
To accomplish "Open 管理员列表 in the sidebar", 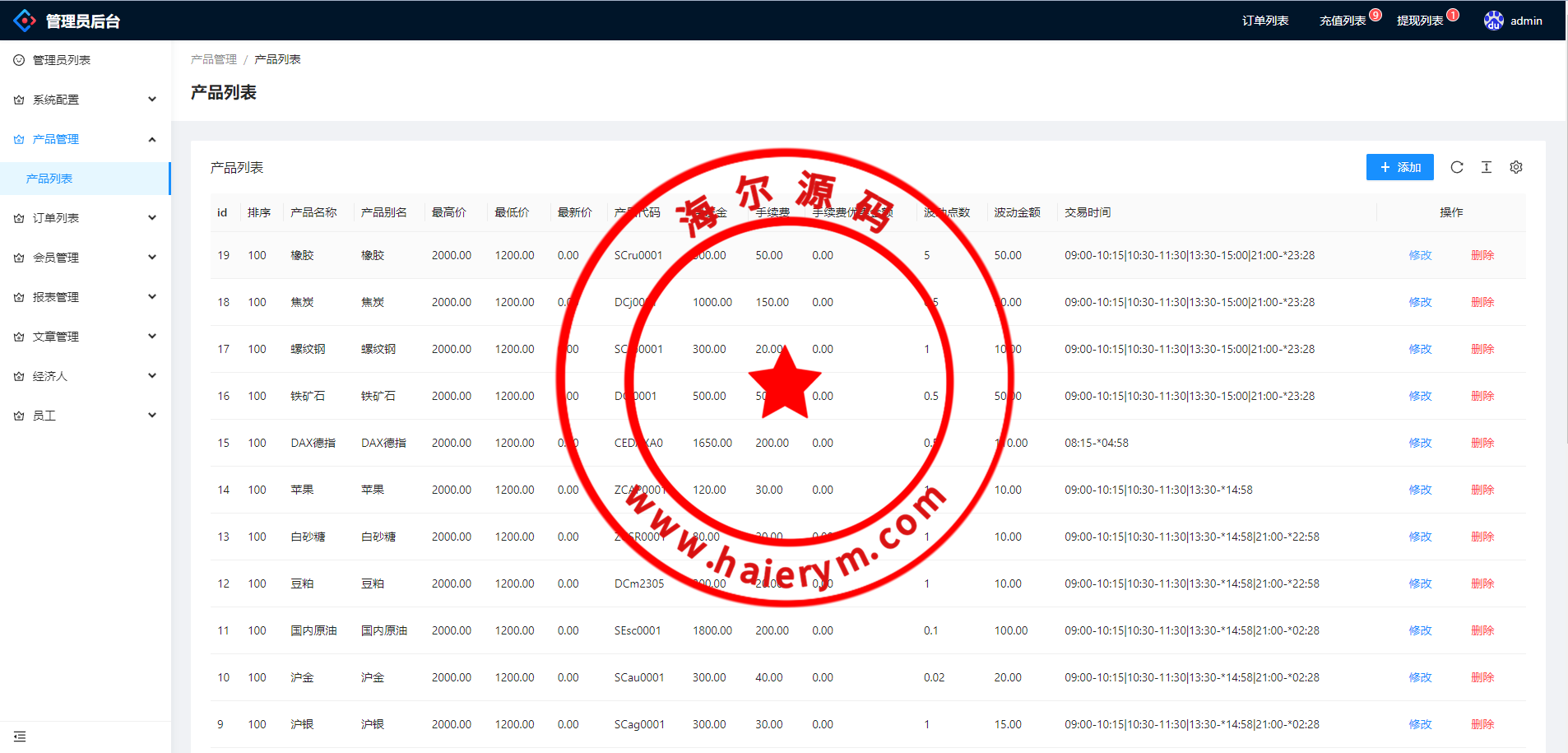I will point(62,60).
